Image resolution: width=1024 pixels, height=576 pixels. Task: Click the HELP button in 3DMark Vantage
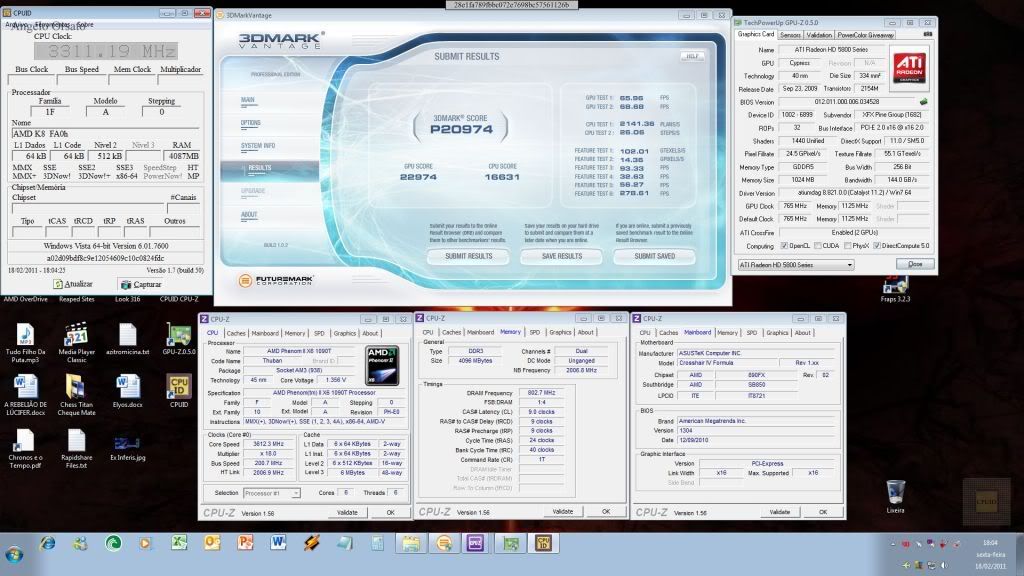pos(690,56)
